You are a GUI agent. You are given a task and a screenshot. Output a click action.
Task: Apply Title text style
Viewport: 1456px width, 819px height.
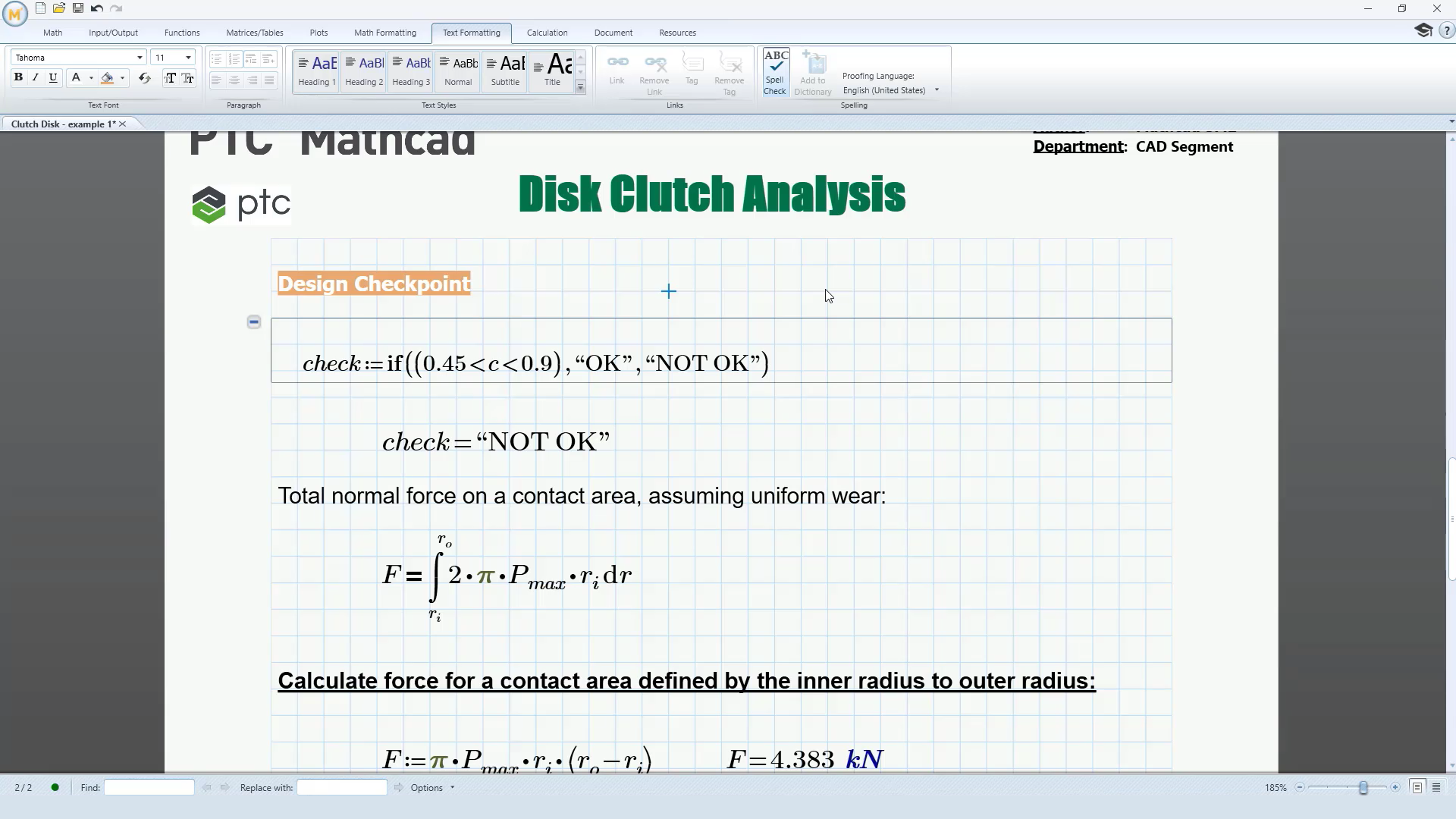(x=552, y=71)
